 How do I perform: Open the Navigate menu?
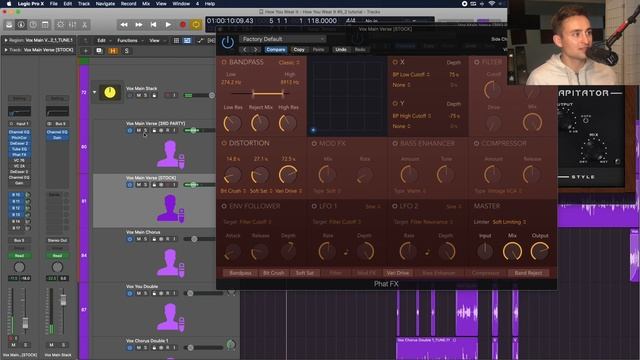click(x=105, y=4)
